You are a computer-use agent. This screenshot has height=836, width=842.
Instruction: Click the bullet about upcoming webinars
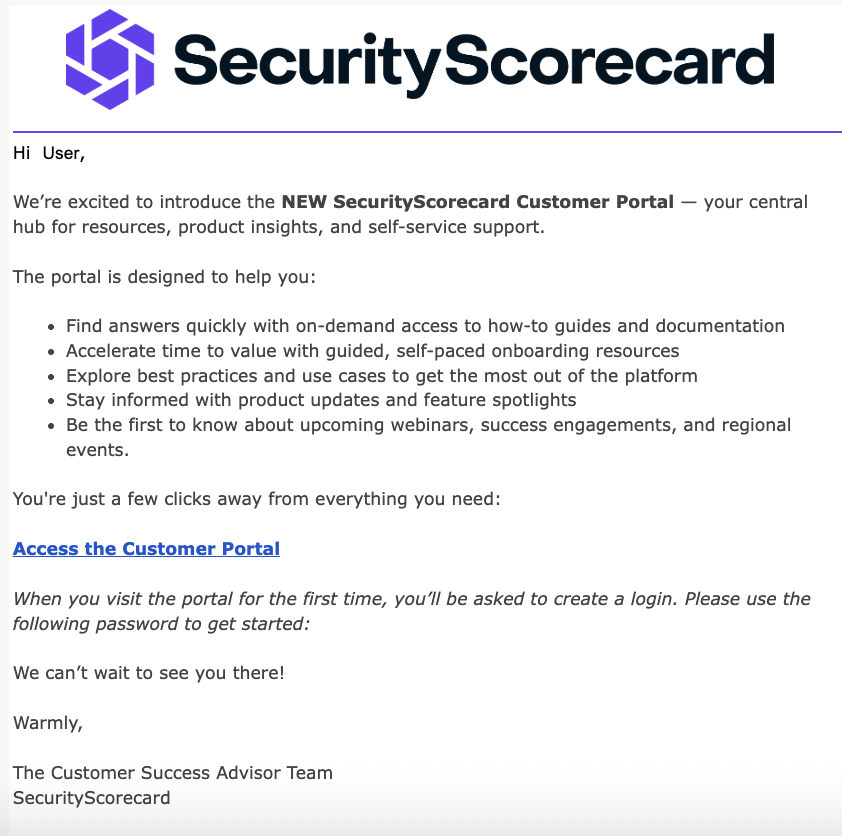point(429,438)
